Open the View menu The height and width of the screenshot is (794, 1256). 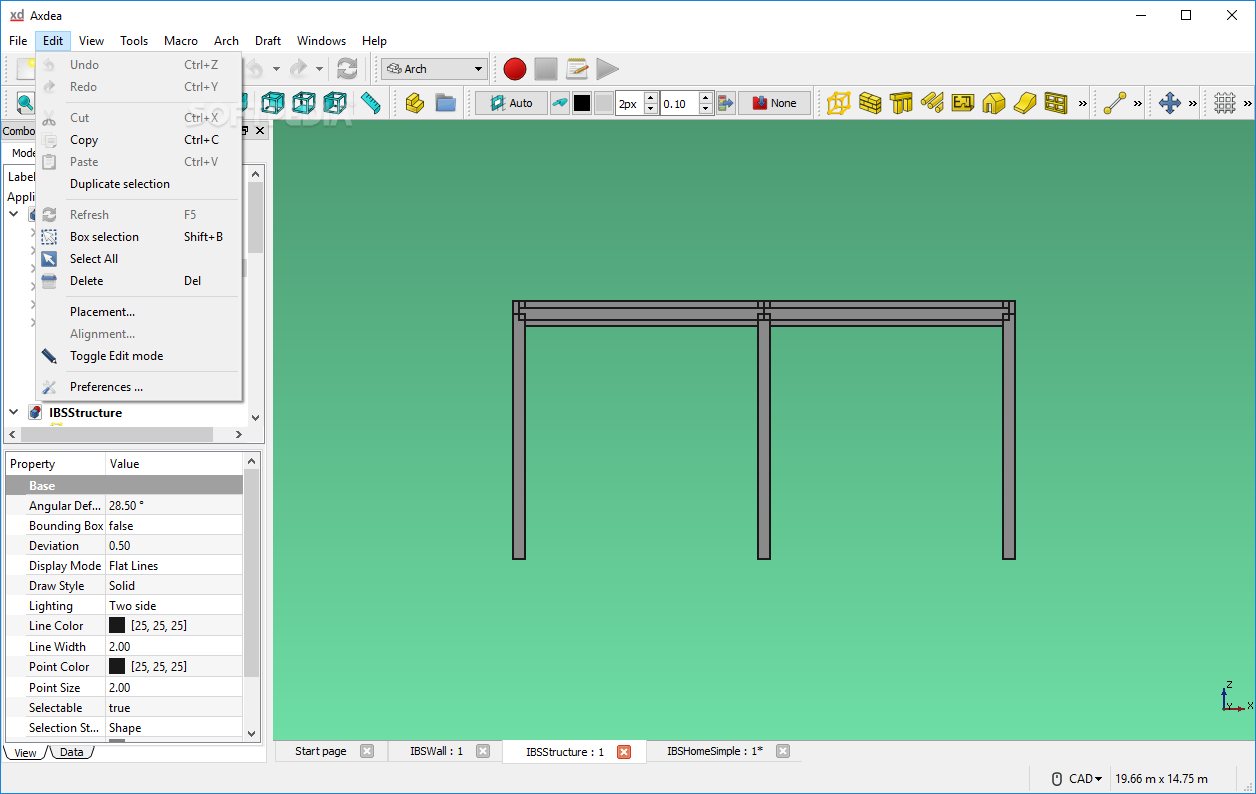pyautogui.click(x=91, y=41)
